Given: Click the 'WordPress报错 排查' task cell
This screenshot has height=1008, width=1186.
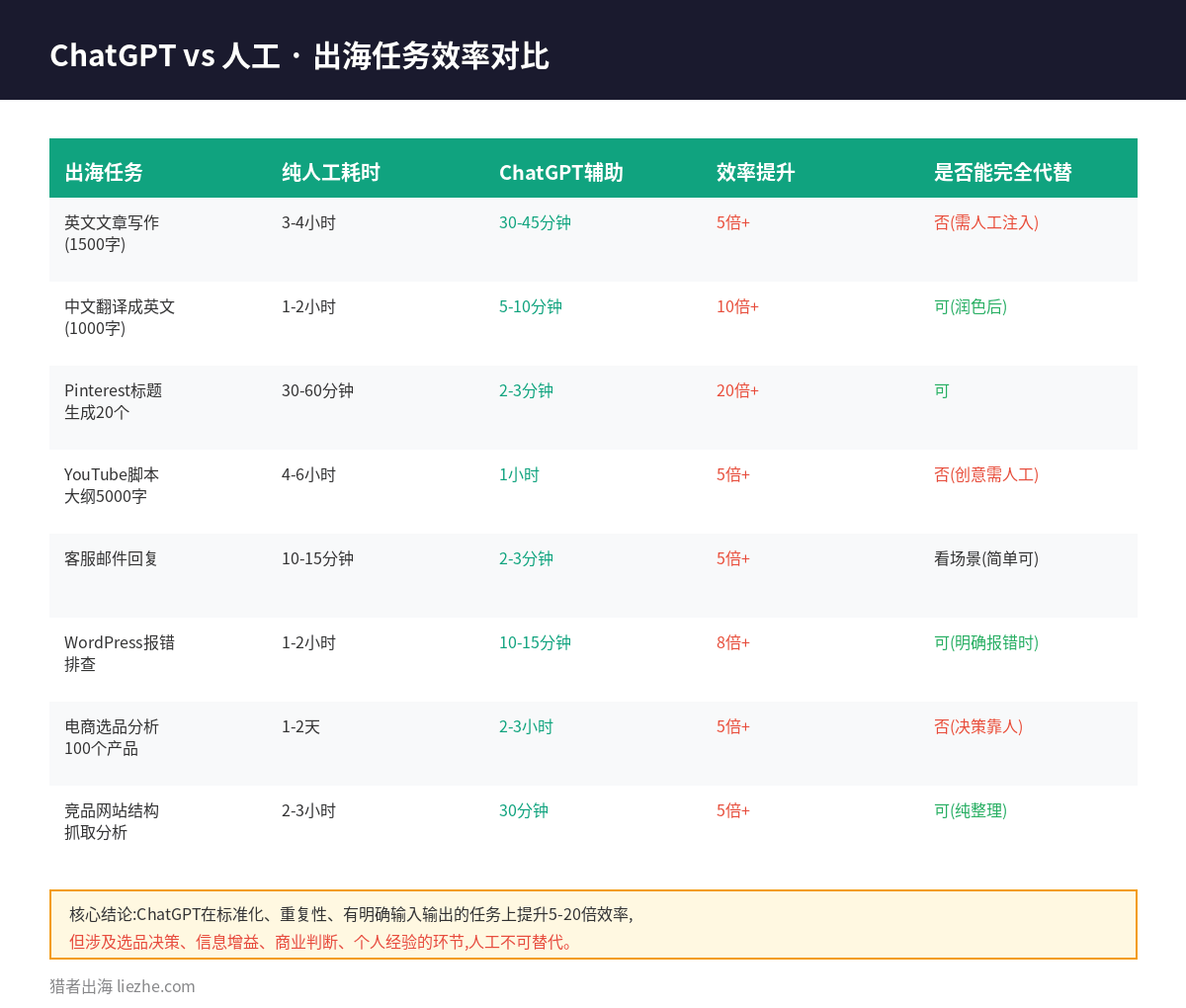Looking at the screenshot, I should (x=120, y=653).
